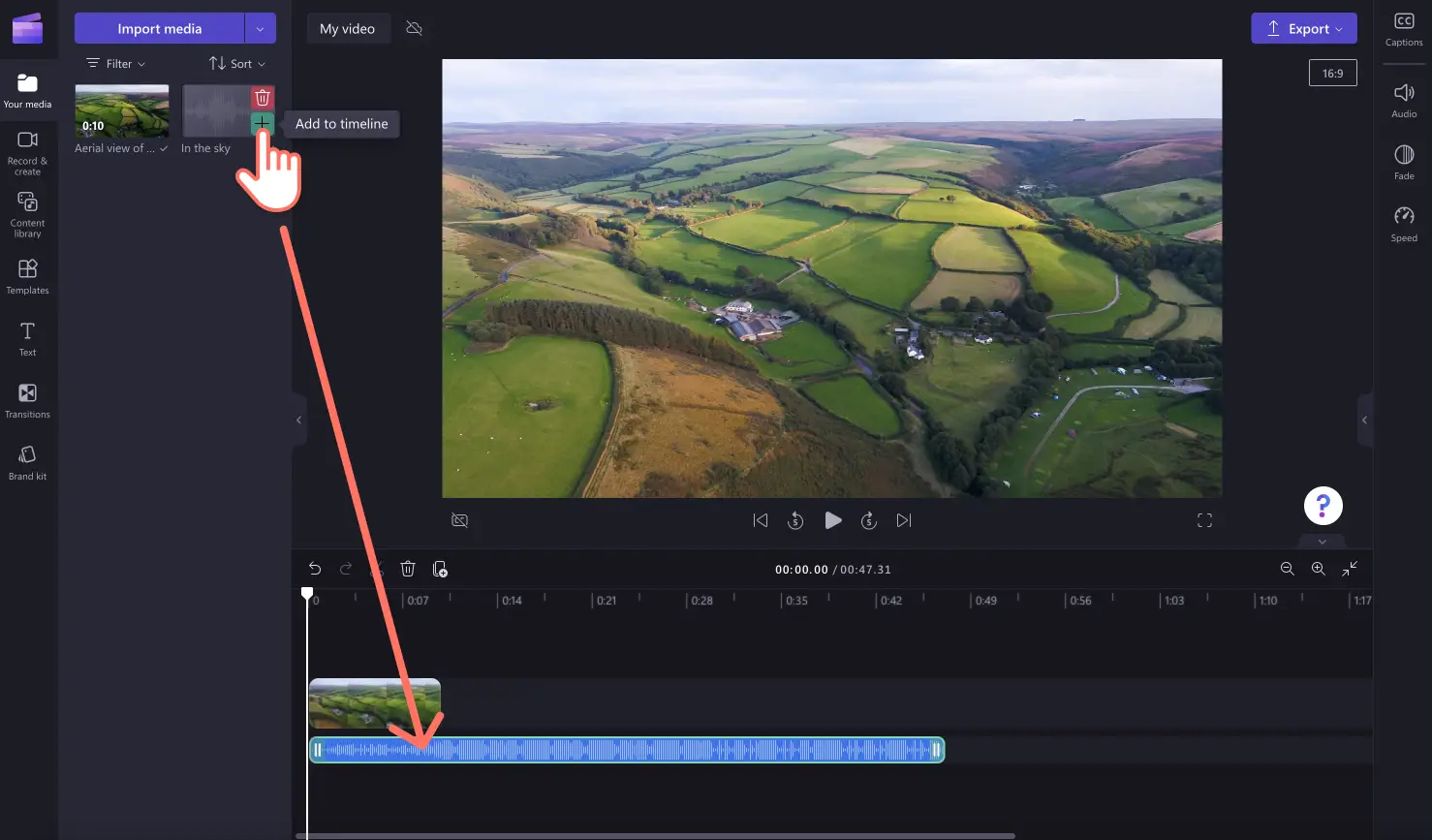Select the audio waveform clip on timeline
Screen dimensions: 1432x840
[x=627, y=750]
